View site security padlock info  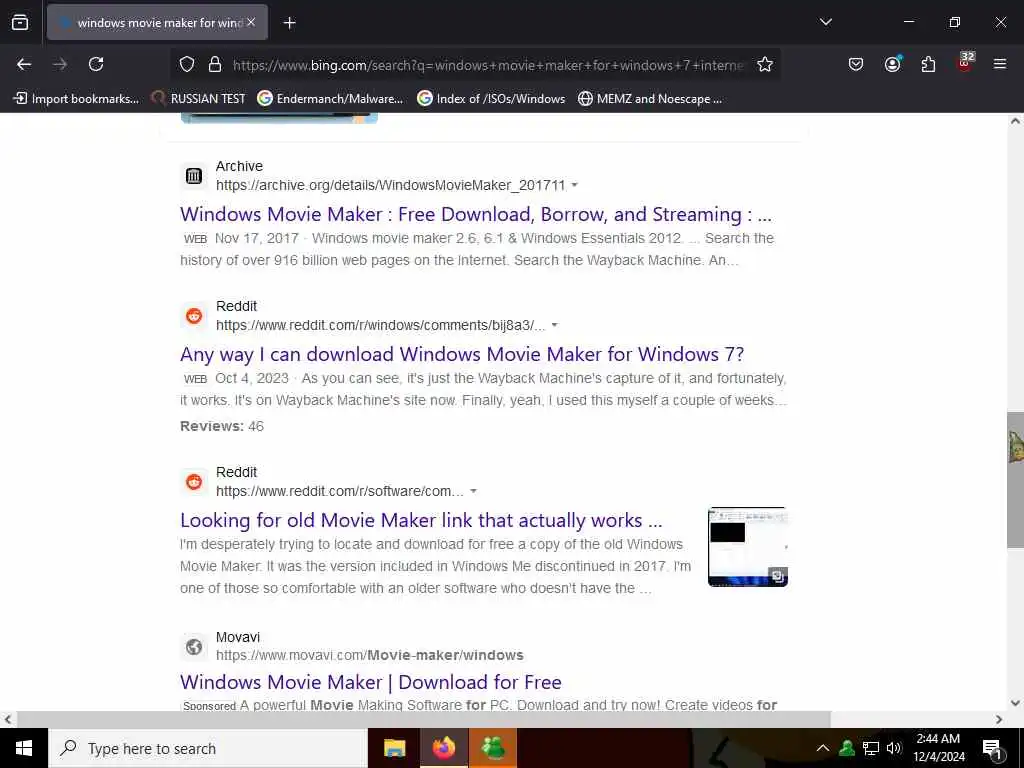coord(215,65)
